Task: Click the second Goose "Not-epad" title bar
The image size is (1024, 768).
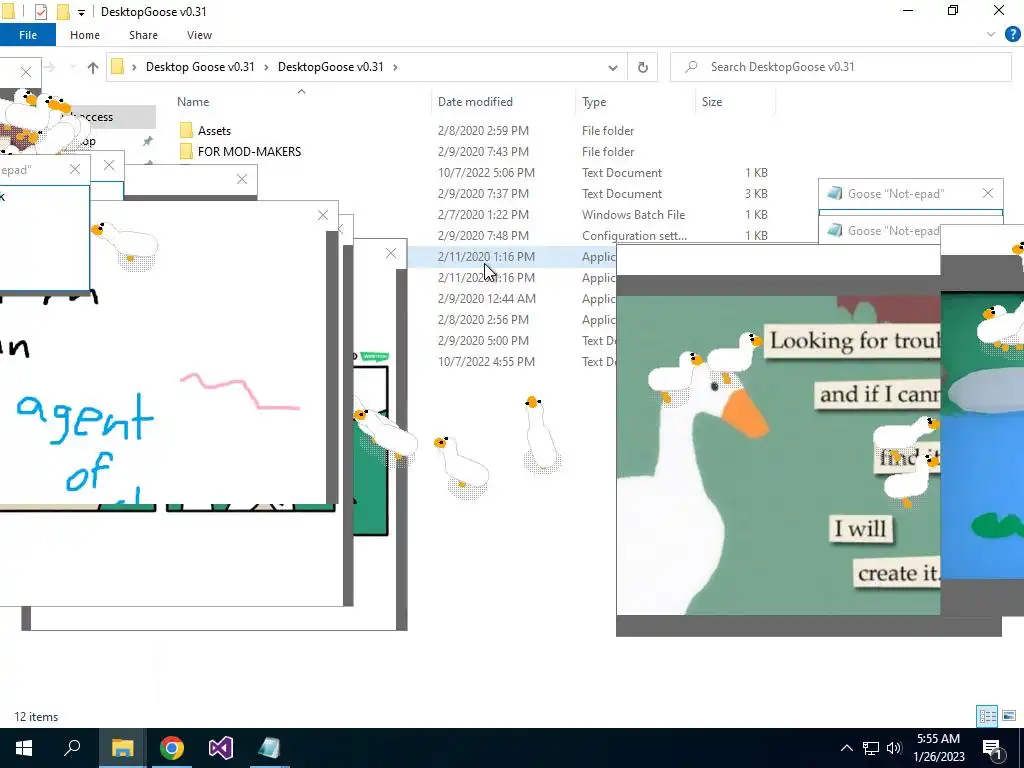Action: click(882, 231)
